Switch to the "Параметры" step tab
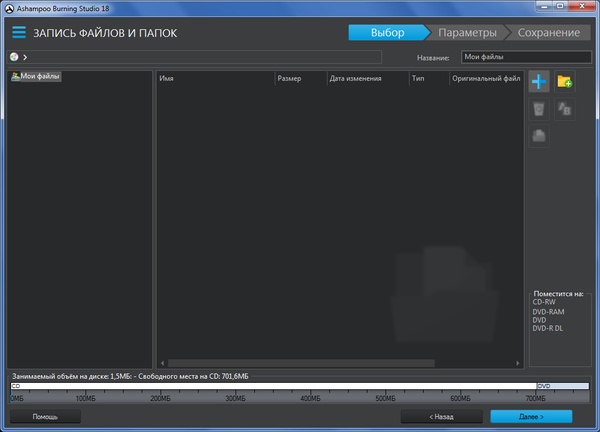This screenshot has height=432, width=600. coord(467,33)
